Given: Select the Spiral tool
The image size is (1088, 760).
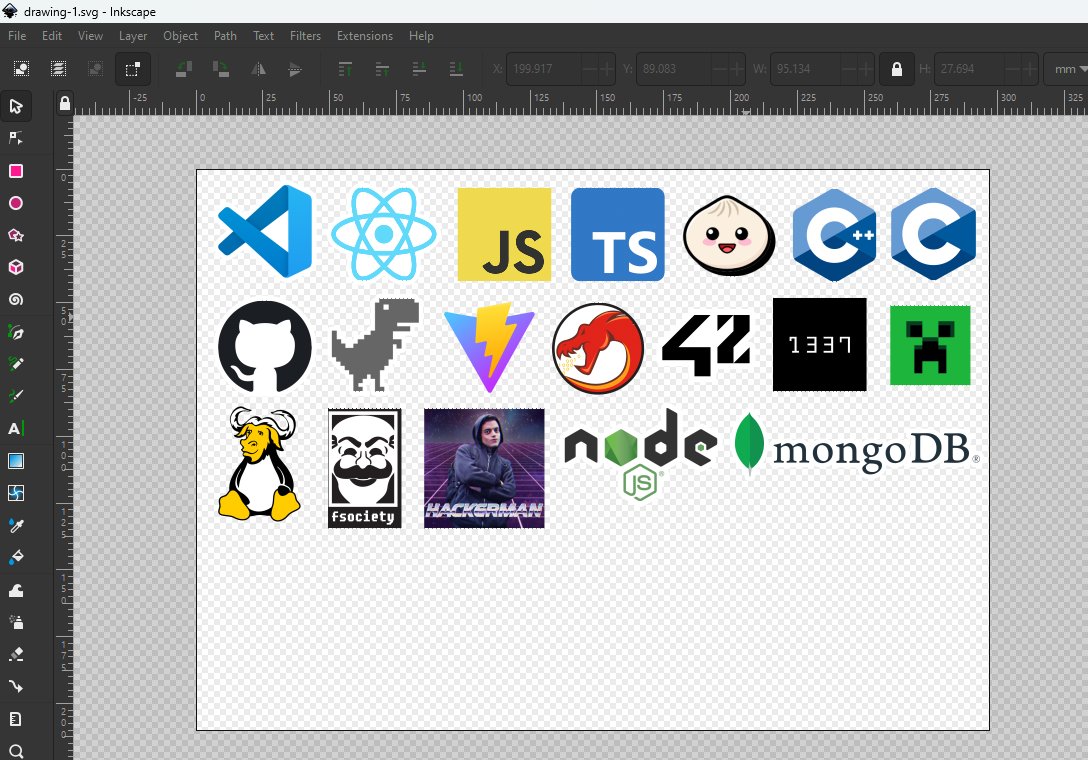Looking at the screenshot, I should coord(16,299).
